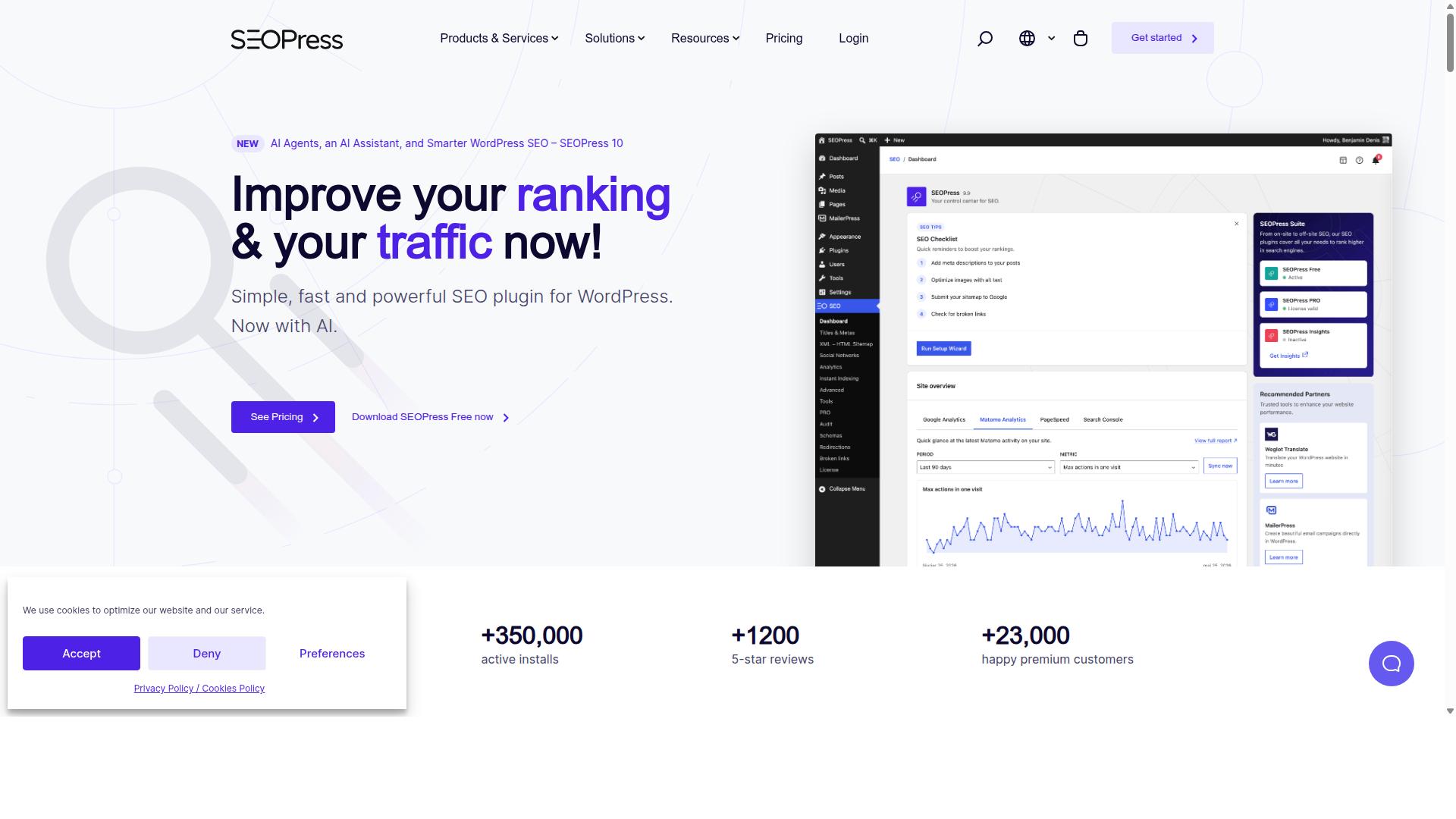
Task: Deny cookies
Action: 206,653
